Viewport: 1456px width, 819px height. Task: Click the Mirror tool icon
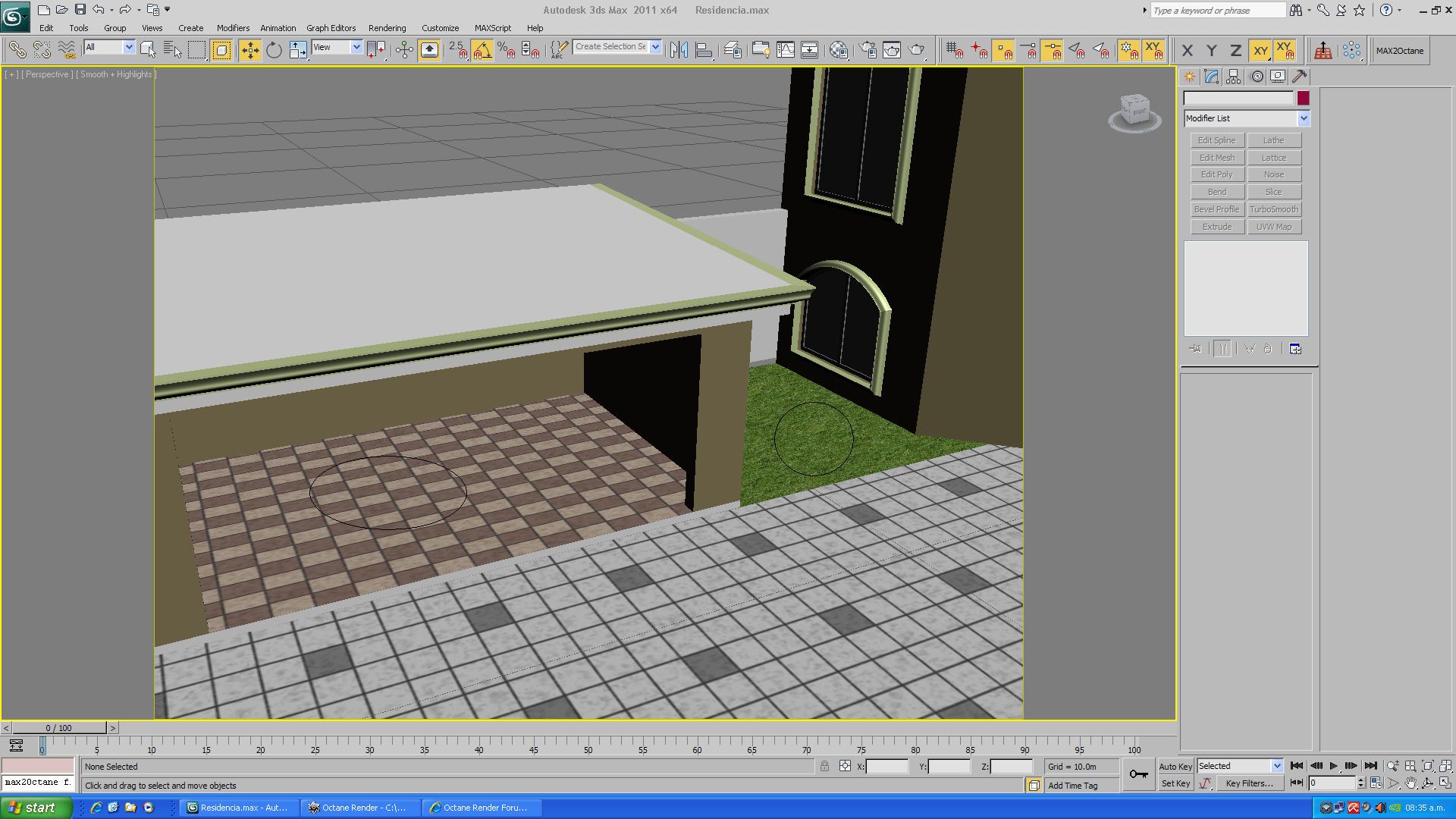(679, 50)
